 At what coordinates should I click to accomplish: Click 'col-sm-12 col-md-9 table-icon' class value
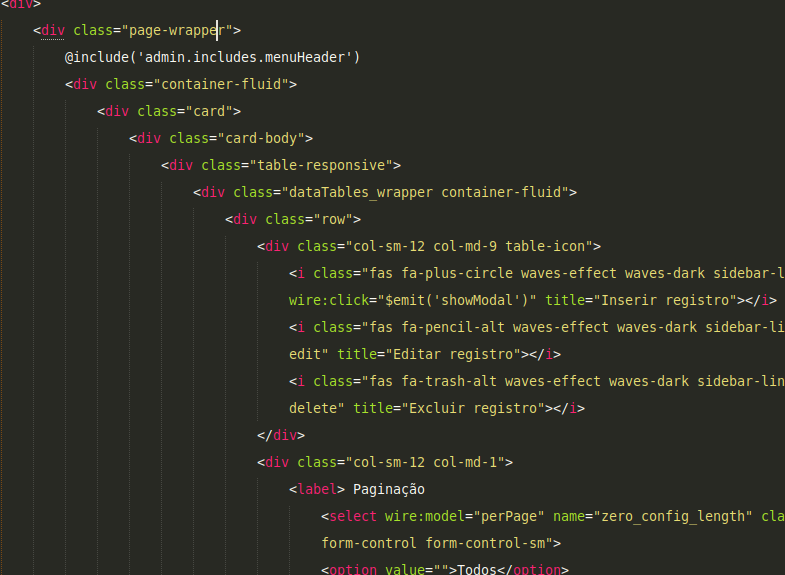click(x=469, y=246)
